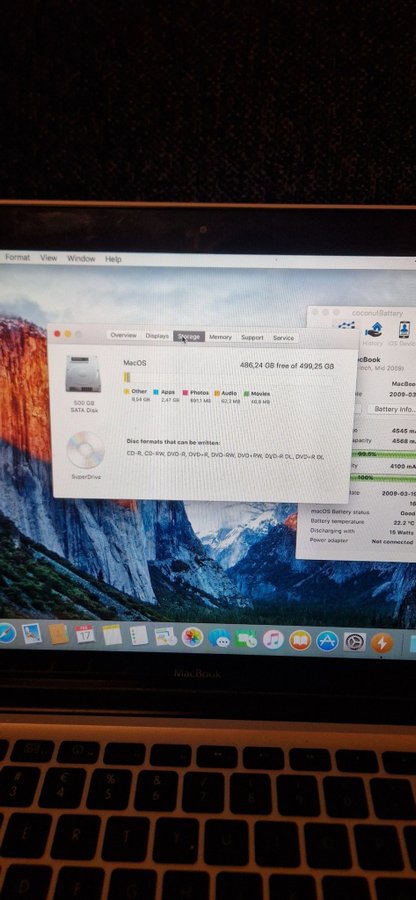Click the Battery info button
416x900 pixels.
394,409
